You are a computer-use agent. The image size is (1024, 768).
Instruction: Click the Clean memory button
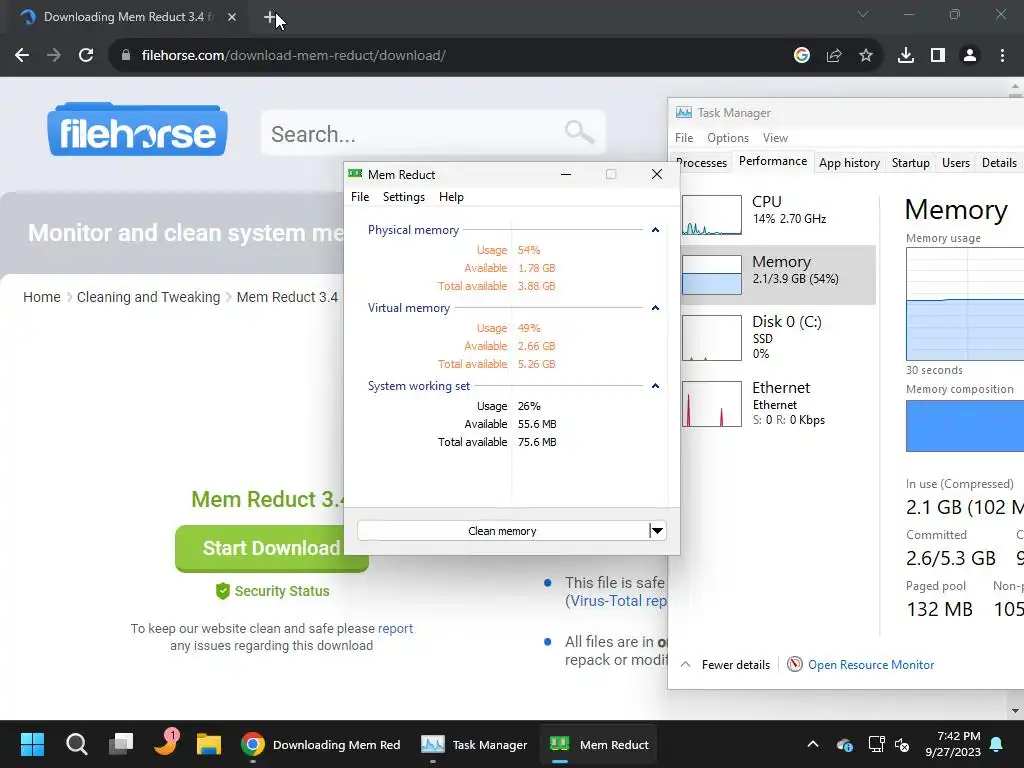(502, 531)
